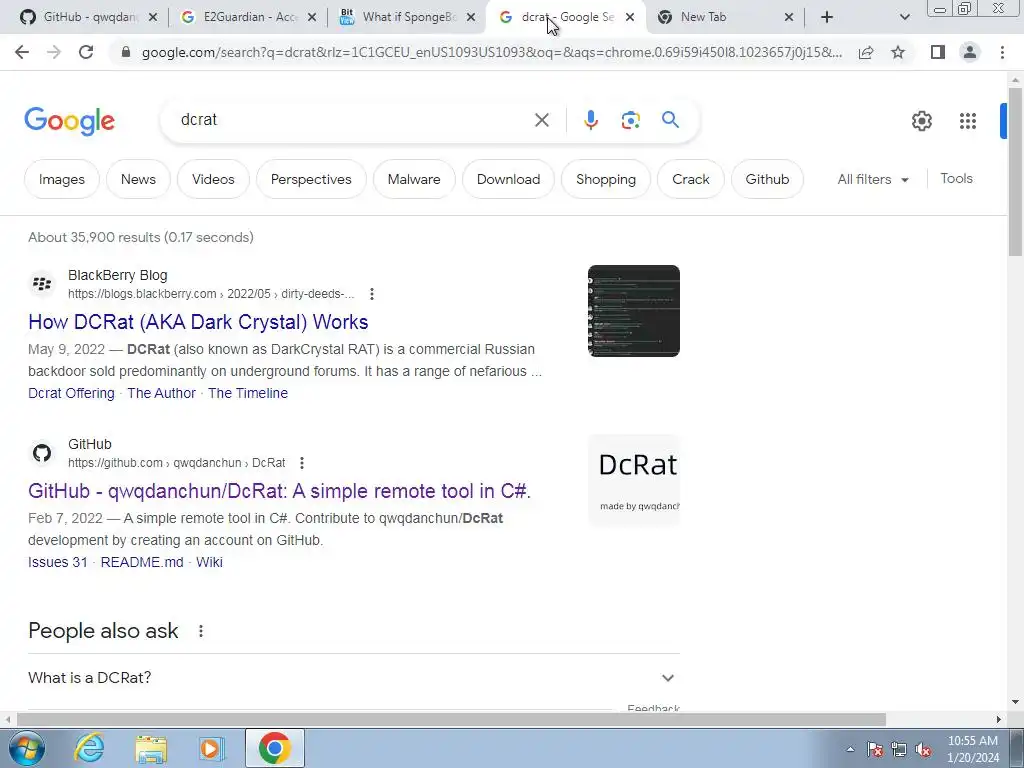Select the Shopping filter chip

point(606,179)
